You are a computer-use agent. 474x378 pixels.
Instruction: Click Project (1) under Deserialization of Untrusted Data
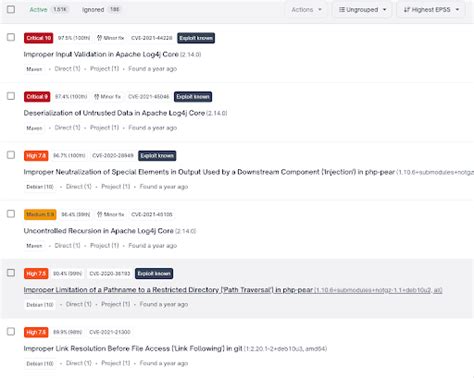(104, 128)
